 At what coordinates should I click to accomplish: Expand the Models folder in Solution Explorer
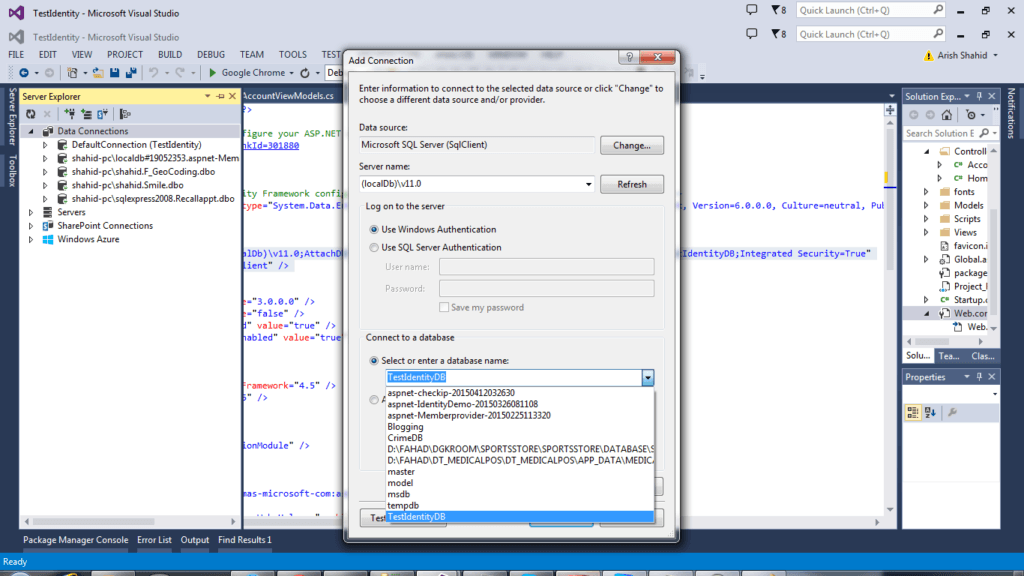pyautogui.click(x=926, y=206)
